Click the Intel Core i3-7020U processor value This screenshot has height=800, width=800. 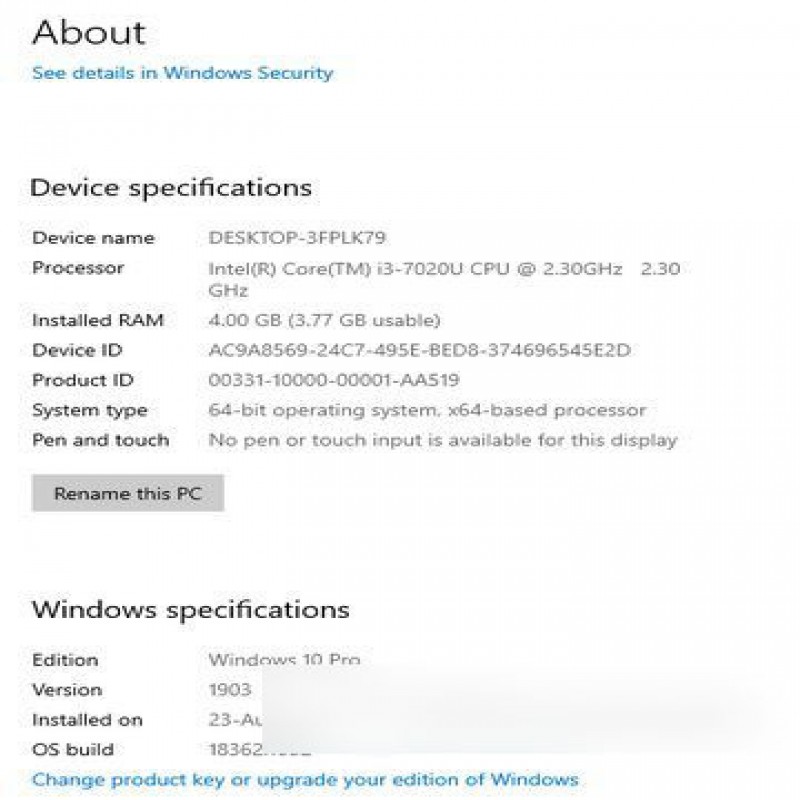(x=444, y=279)
